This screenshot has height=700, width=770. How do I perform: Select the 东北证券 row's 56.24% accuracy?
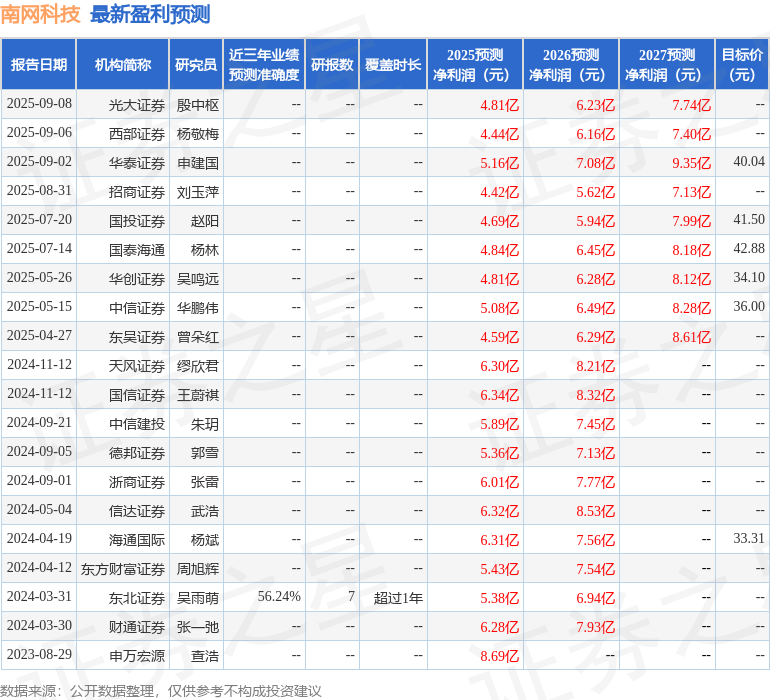coord(278,598)
